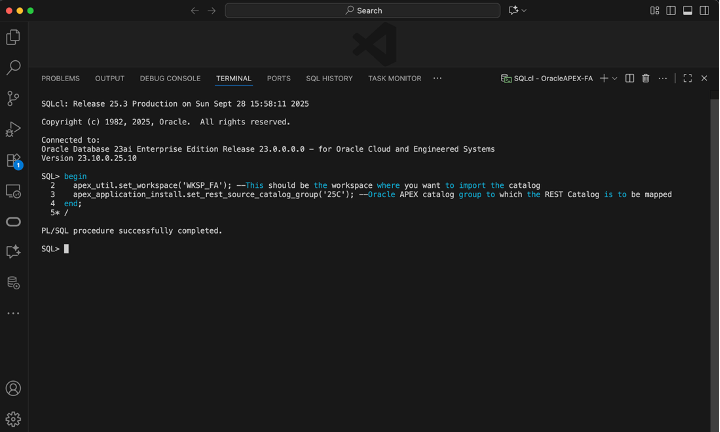Open the chat sparkle view in activity bar
Screen dimensions: 720x432
(x=13, y=252)
